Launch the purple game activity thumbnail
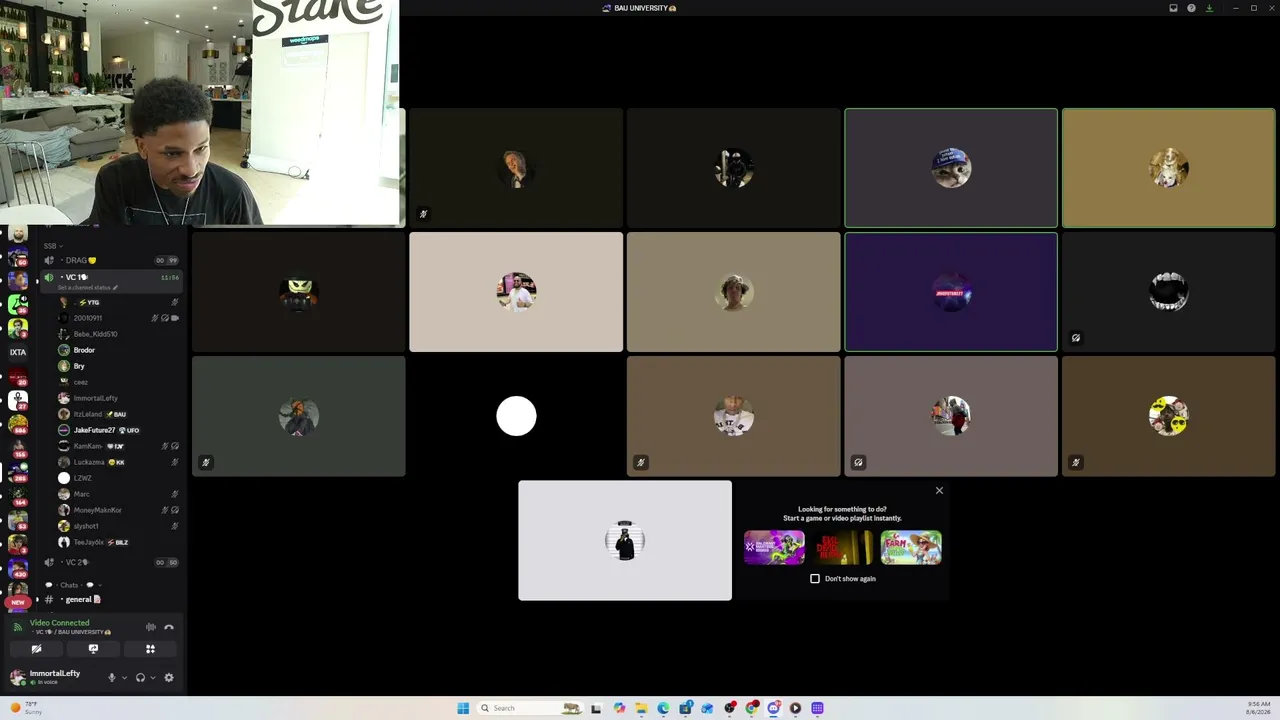Viewport: 1280px width, 720px height. pos(774,548)
